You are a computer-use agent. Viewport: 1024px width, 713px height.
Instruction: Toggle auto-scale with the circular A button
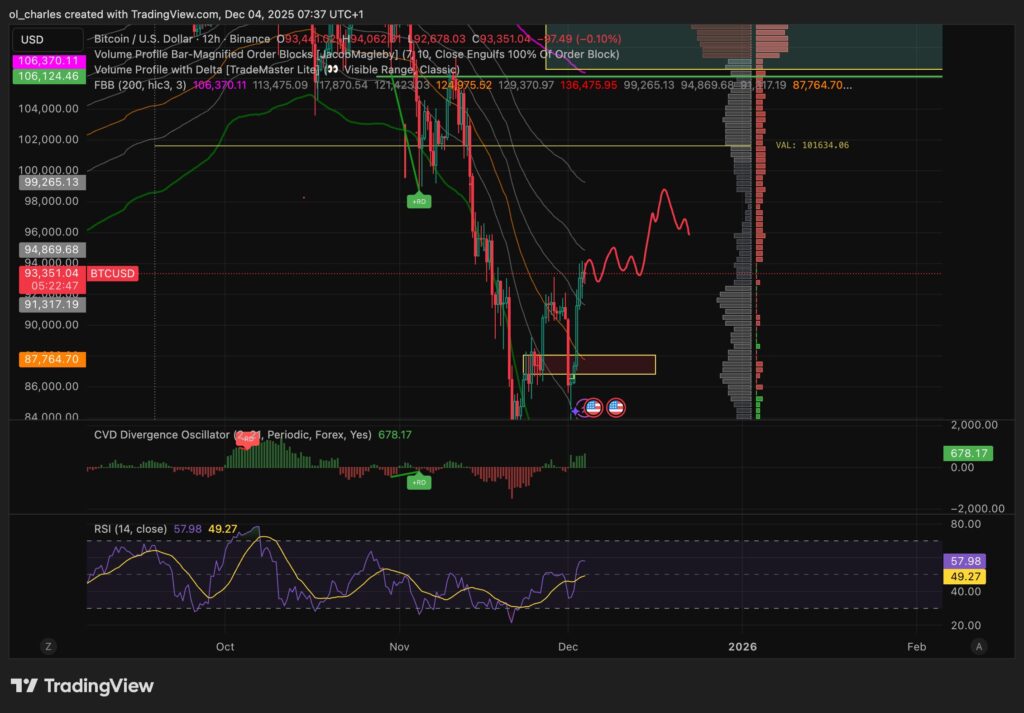click(x=977, y=647)
